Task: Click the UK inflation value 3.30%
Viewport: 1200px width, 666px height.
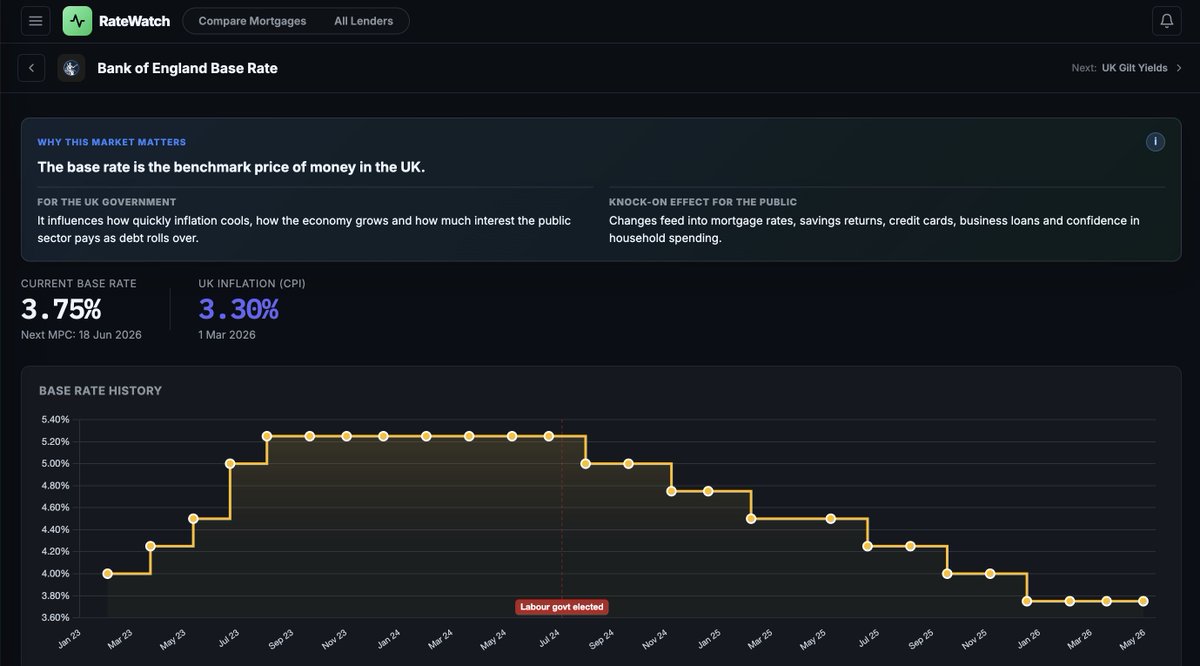Action: tap(238, 310)
